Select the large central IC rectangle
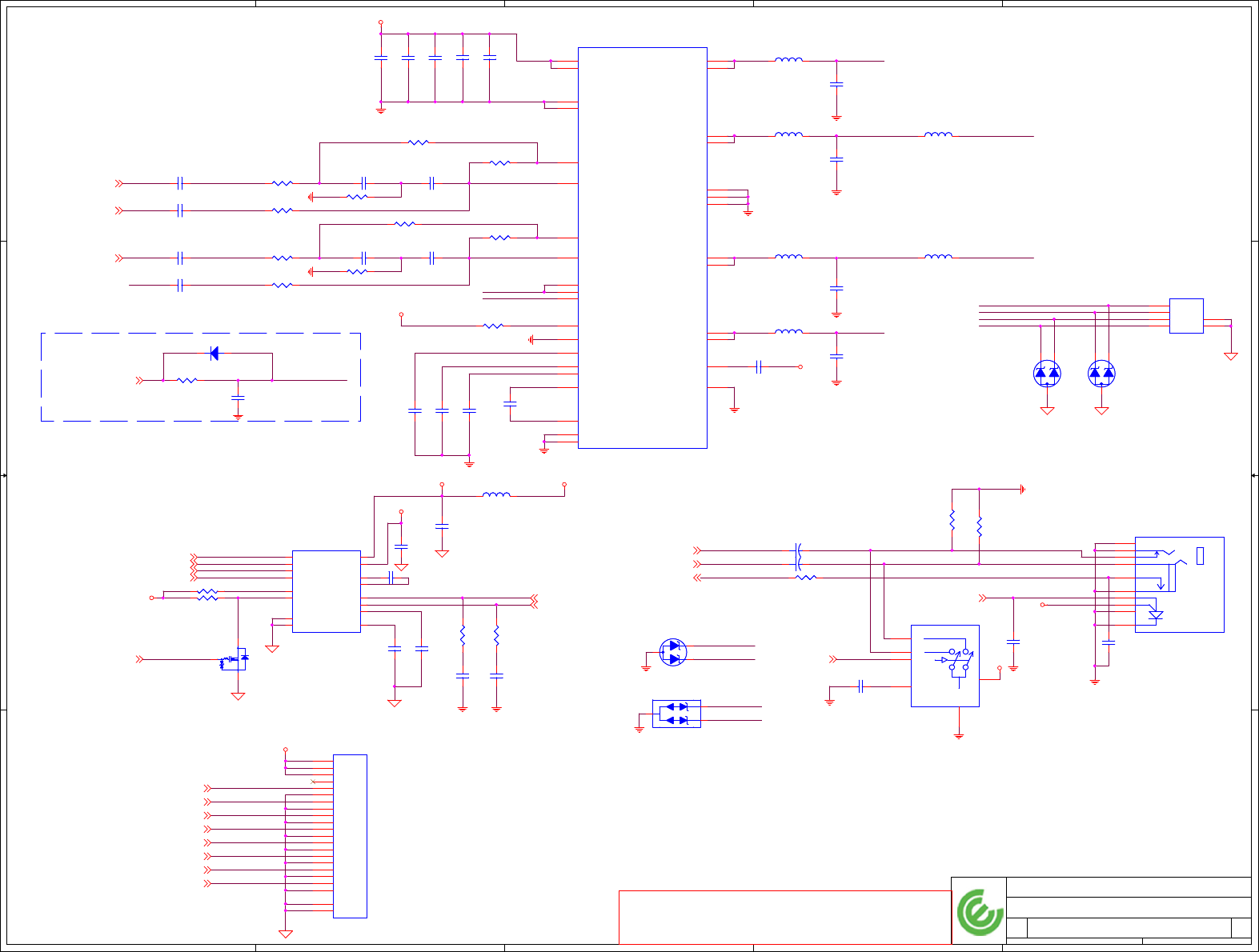The image size is (1259, 952). tap(643, 248)
